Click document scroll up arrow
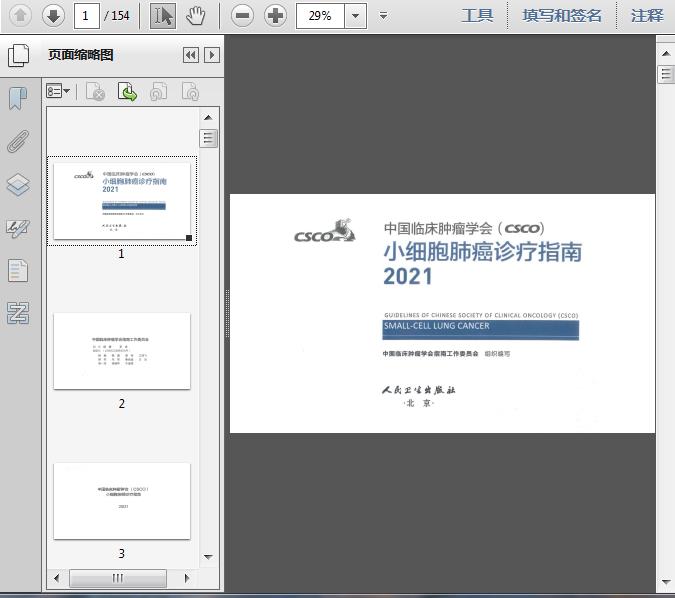This screenshot has width=675, height=598. [x=666, y=53]
